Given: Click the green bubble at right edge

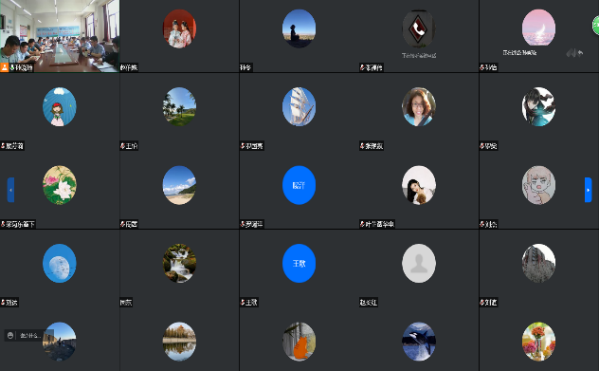Looking at the screenshot, I should [x=596, y=25].
